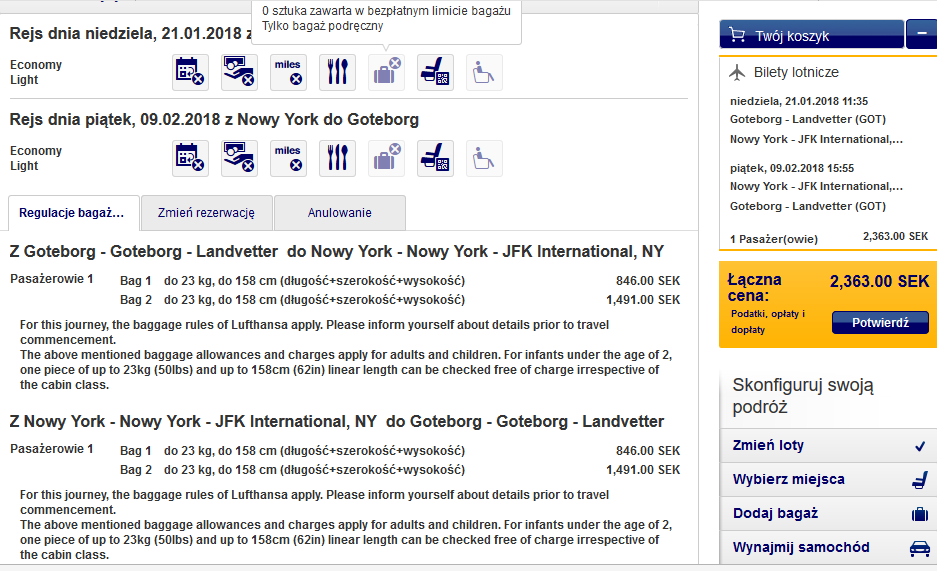The height and width of the screenshot is (571, 937).
Task: Click the Rejs dnia piątek, 09.02.2018 heading
Action: [214, 119]
